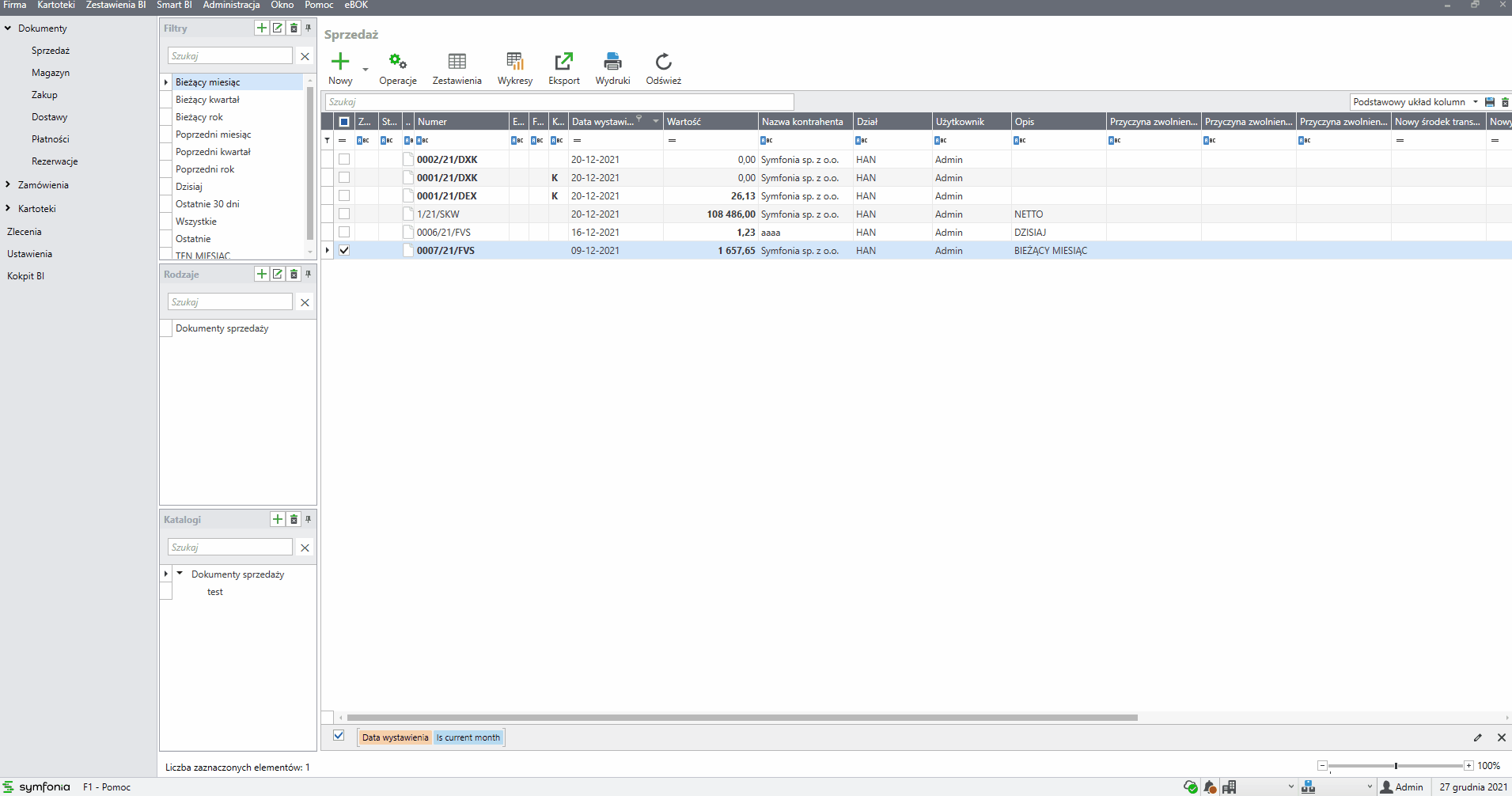Add a new filter in Filtry panel
The height and width of the screenshot is (796, 1512).
[261, 28]
